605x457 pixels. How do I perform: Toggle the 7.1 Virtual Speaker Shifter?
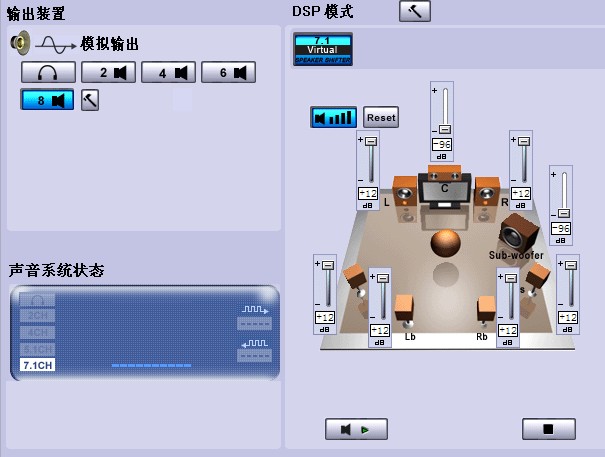(x=323, y=49)
